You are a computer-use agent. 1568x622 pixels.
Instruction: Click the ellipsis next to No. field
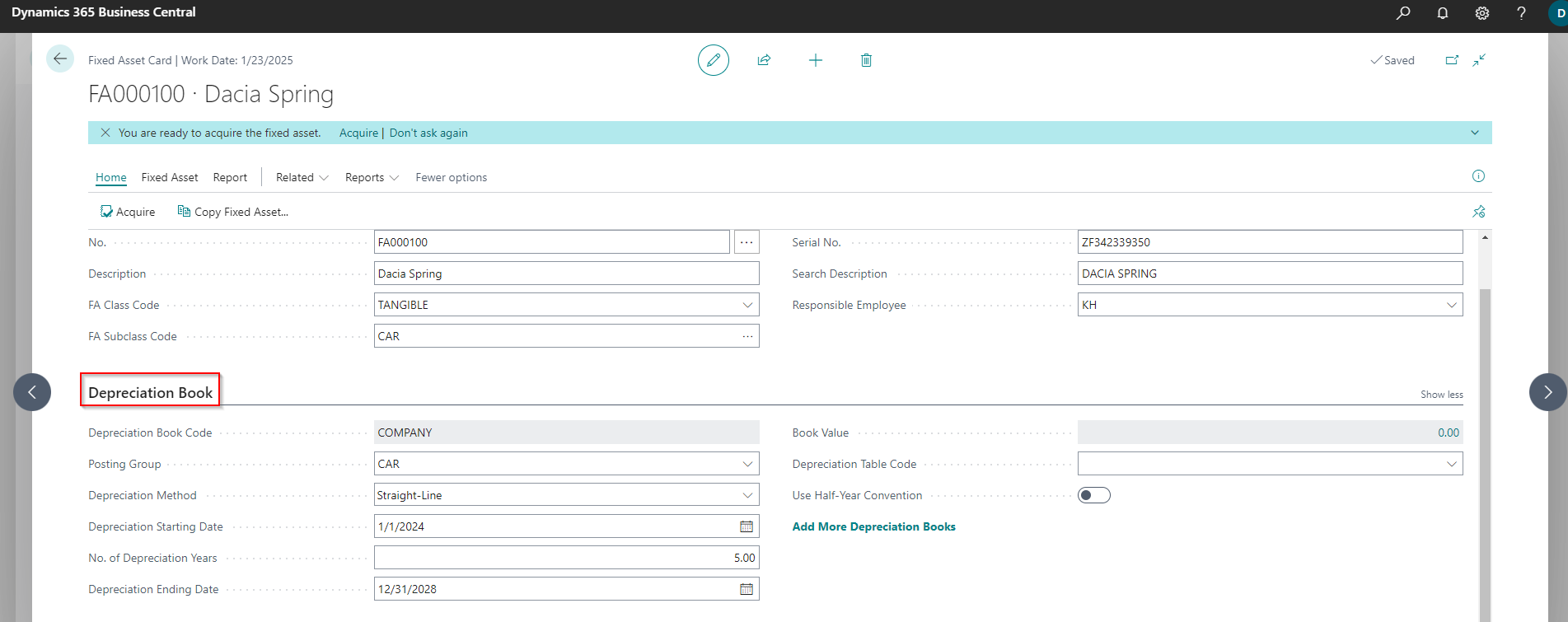pos(747,242)
